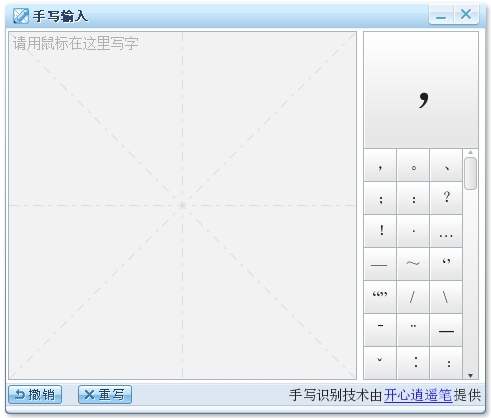Insert the enumeration comma 、 symbol
Screen dimensions: 491x418
pos(446,165)
